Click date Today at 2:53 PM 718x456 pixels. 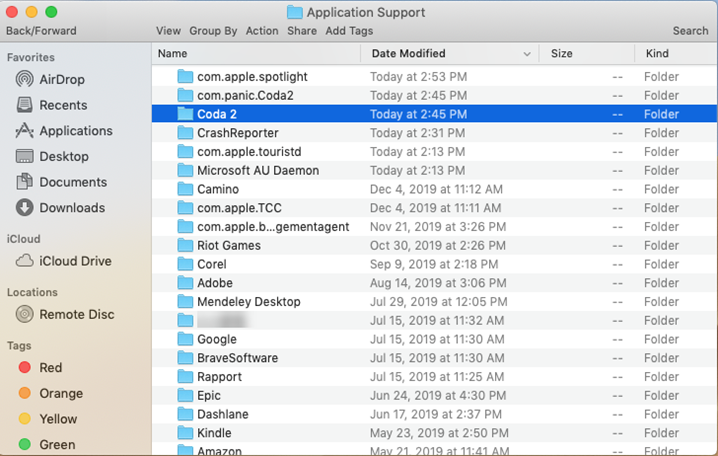pyautogui.click(x=419, y=76)
